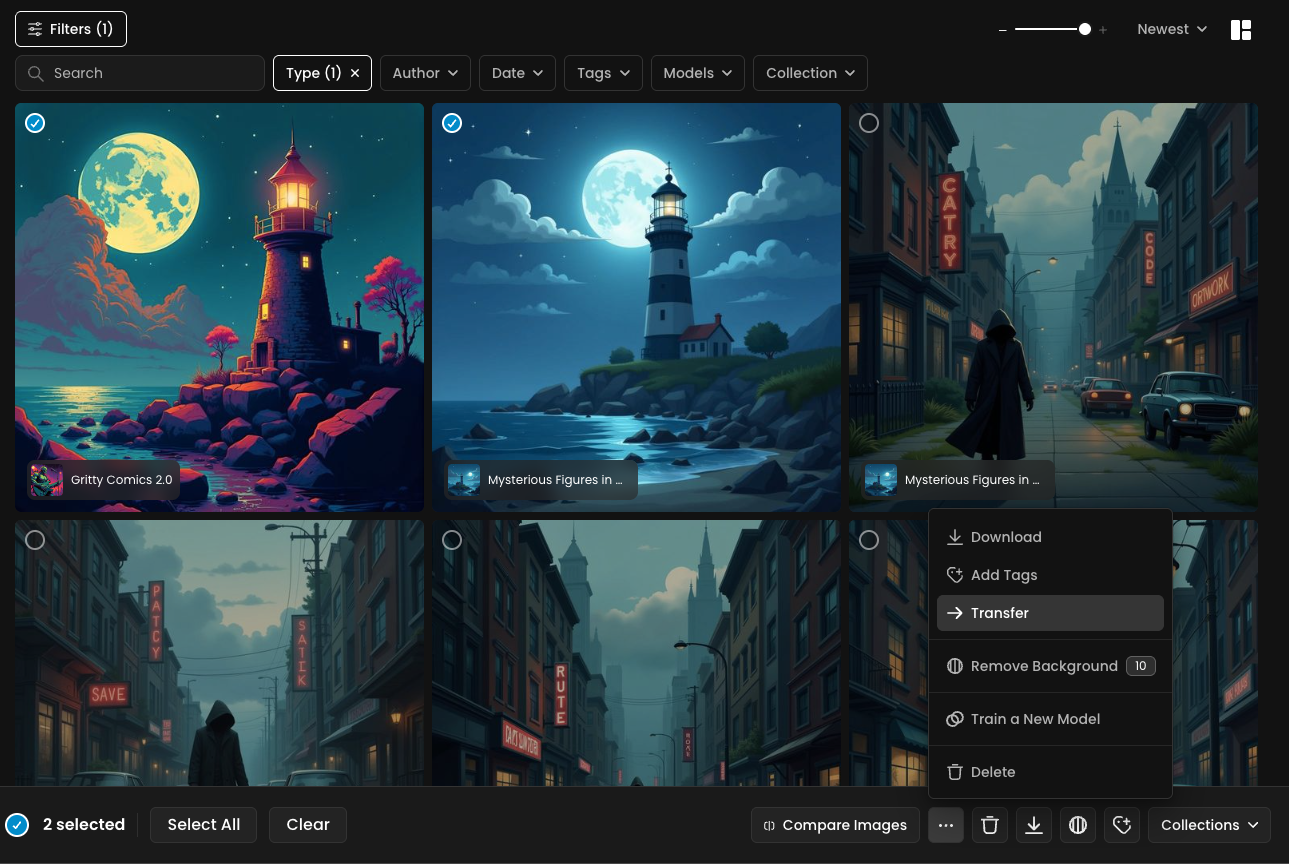Click the remove background icon in bottom toolbar

click(x=1078, y=825)
